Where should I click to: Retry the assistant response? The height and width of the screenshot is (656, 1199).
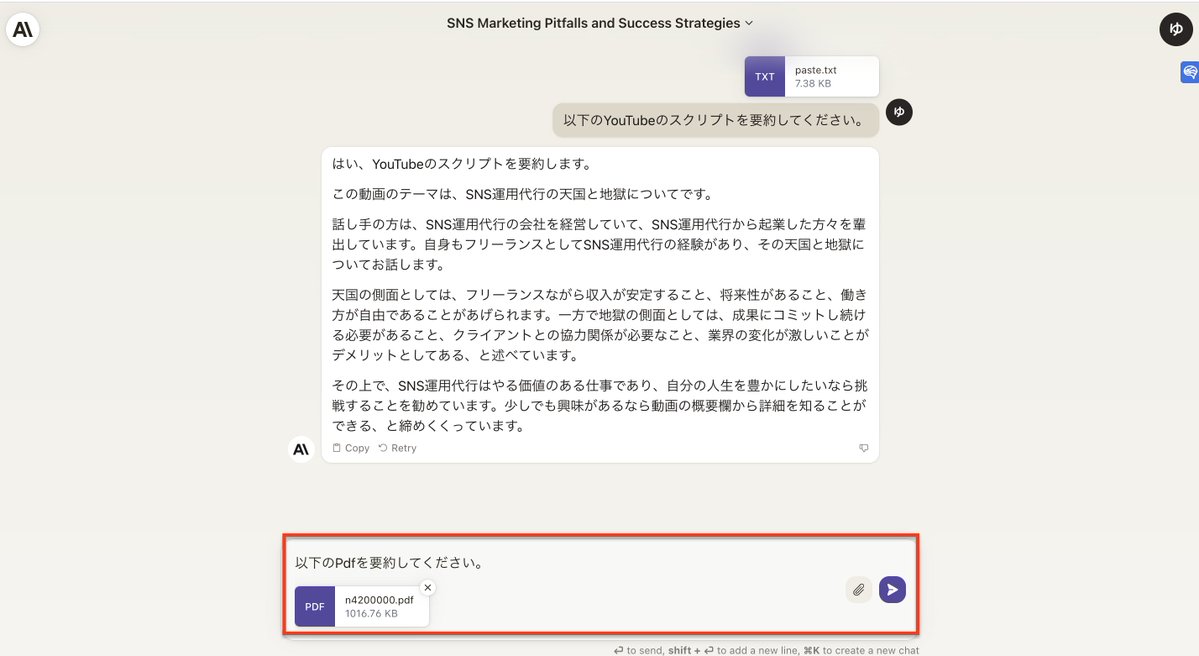click(398, 448)
